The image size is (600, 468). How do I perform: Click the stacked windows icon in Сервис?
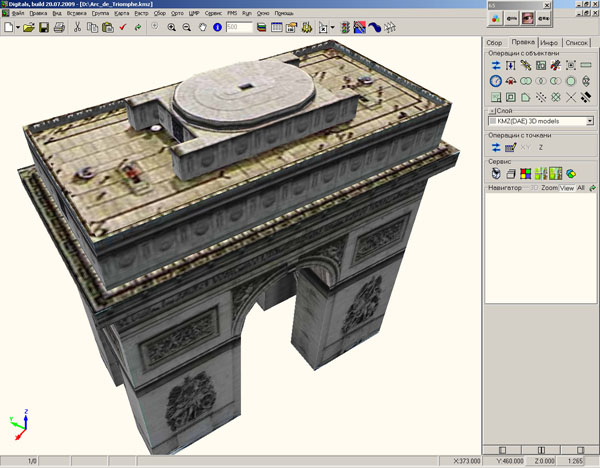click(x=511, y=174)
